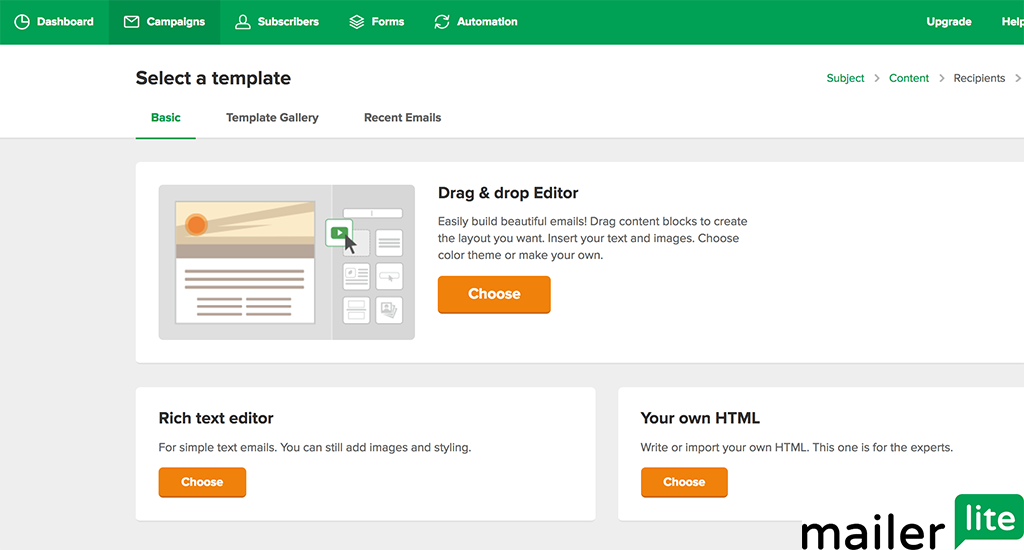
Task: Choose the Your own HTML option
Action: pyautogui.click(x=684, y=482)
